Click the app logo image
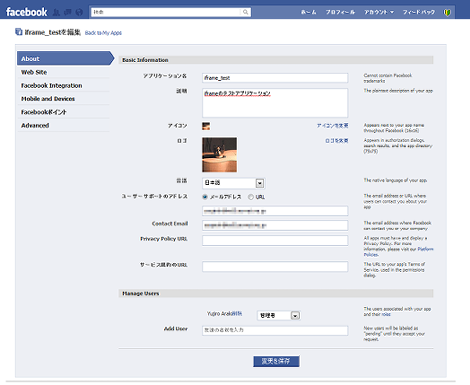This screenshot has width=470, height=385. 219,155
